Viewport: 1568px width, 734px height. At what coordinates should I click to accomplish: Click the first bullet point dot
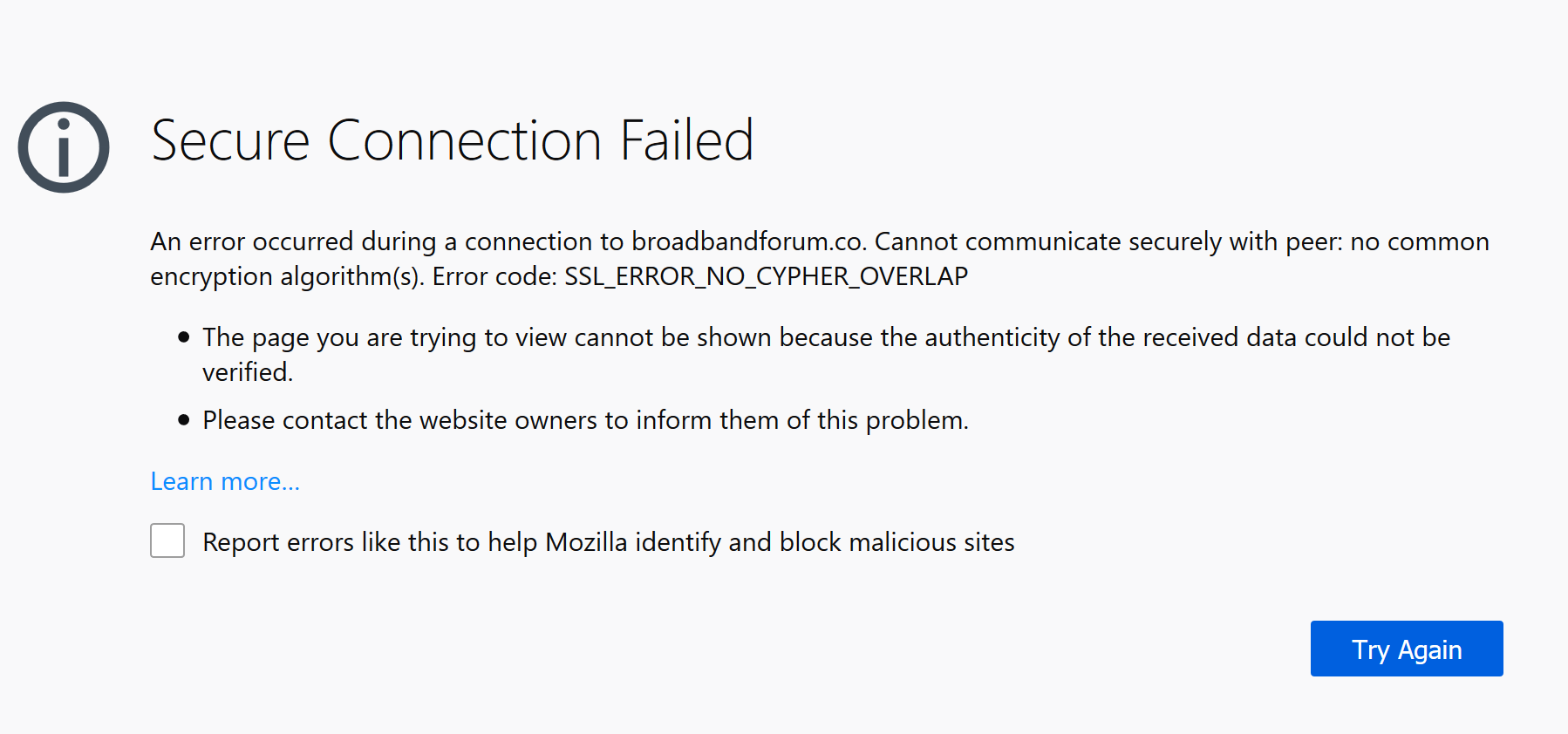pos(183,337)
